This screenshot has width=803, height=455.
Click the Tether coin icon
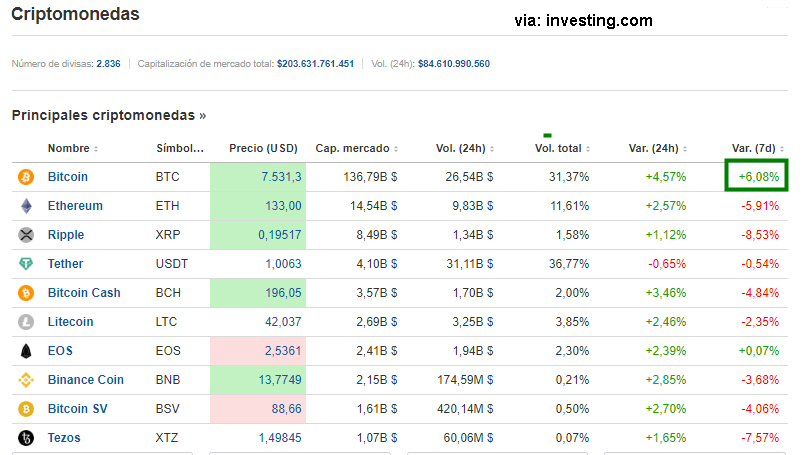point(26,264)
